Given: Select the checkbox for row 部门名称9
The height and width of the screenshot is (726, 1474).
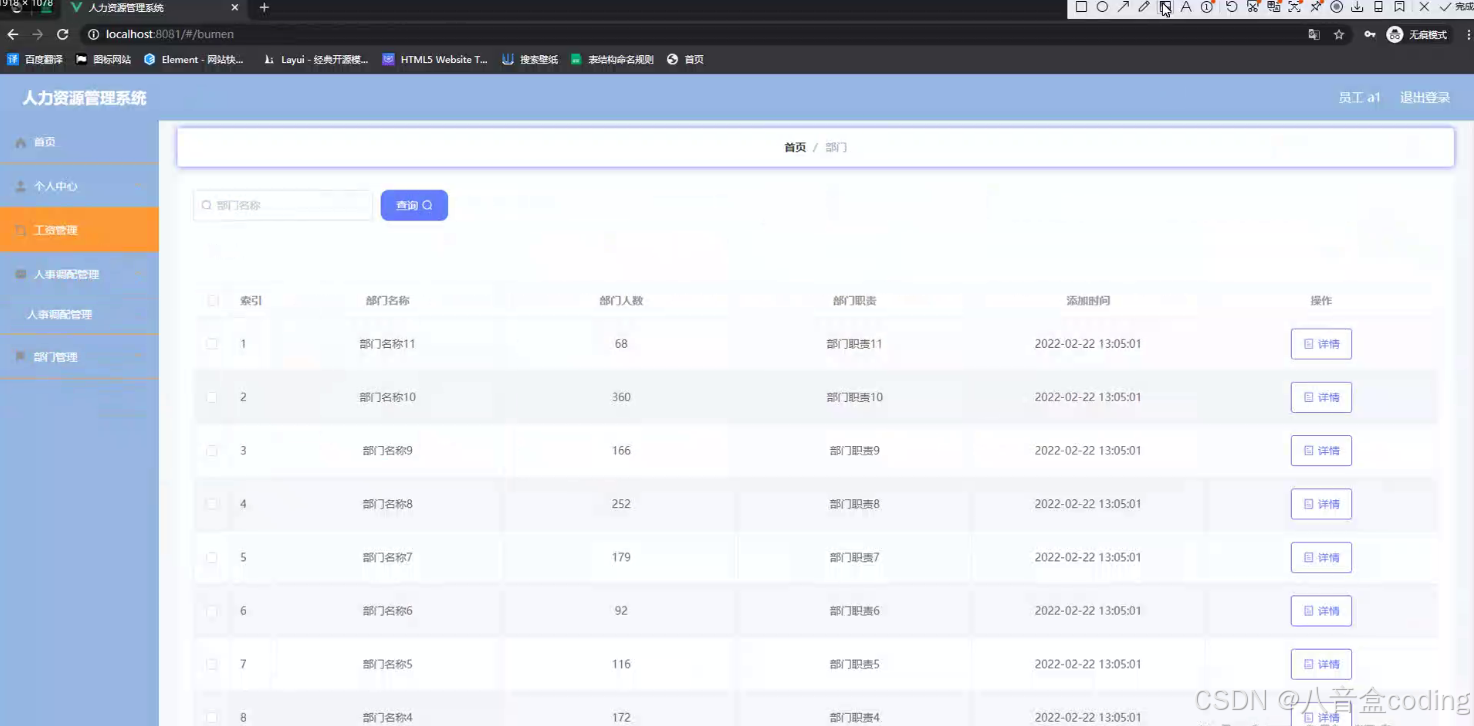Looking at the screenshot, I should coord(212,451).
